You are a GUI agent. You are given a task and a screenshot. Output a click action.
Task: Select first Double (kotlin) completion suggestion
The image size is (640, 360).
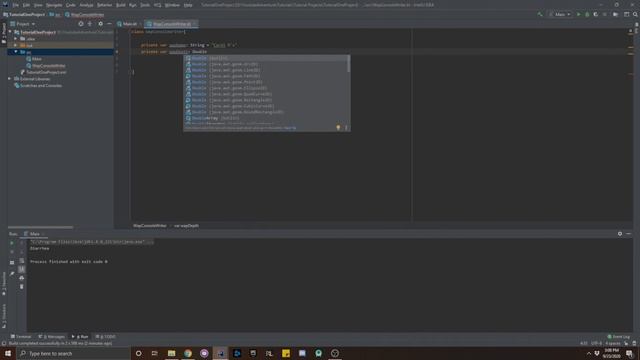[x=266, y=58]
